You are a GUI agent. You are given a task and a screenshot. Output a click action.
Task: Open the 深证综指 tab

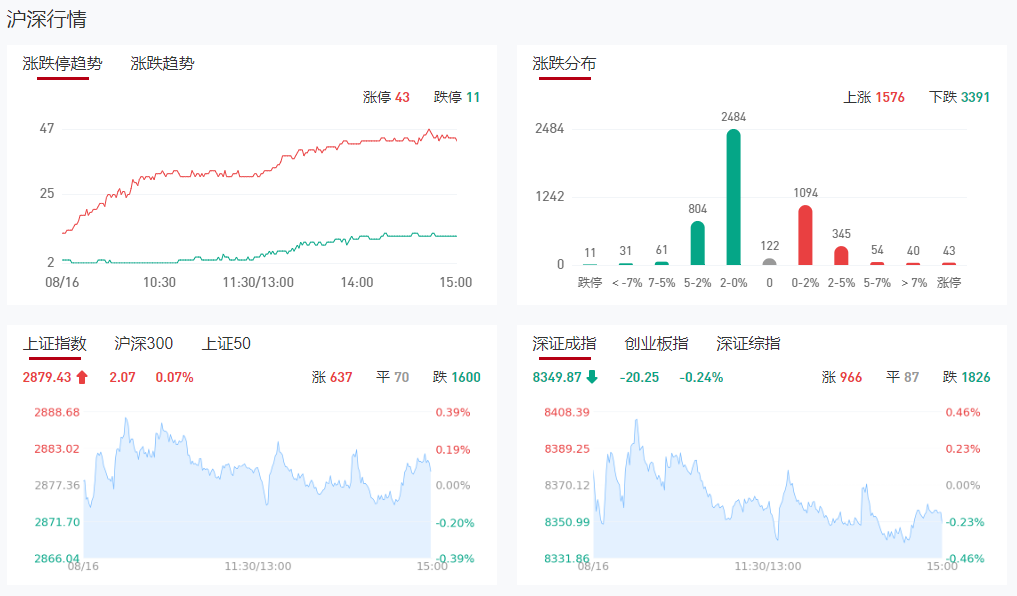coord(748,344)
